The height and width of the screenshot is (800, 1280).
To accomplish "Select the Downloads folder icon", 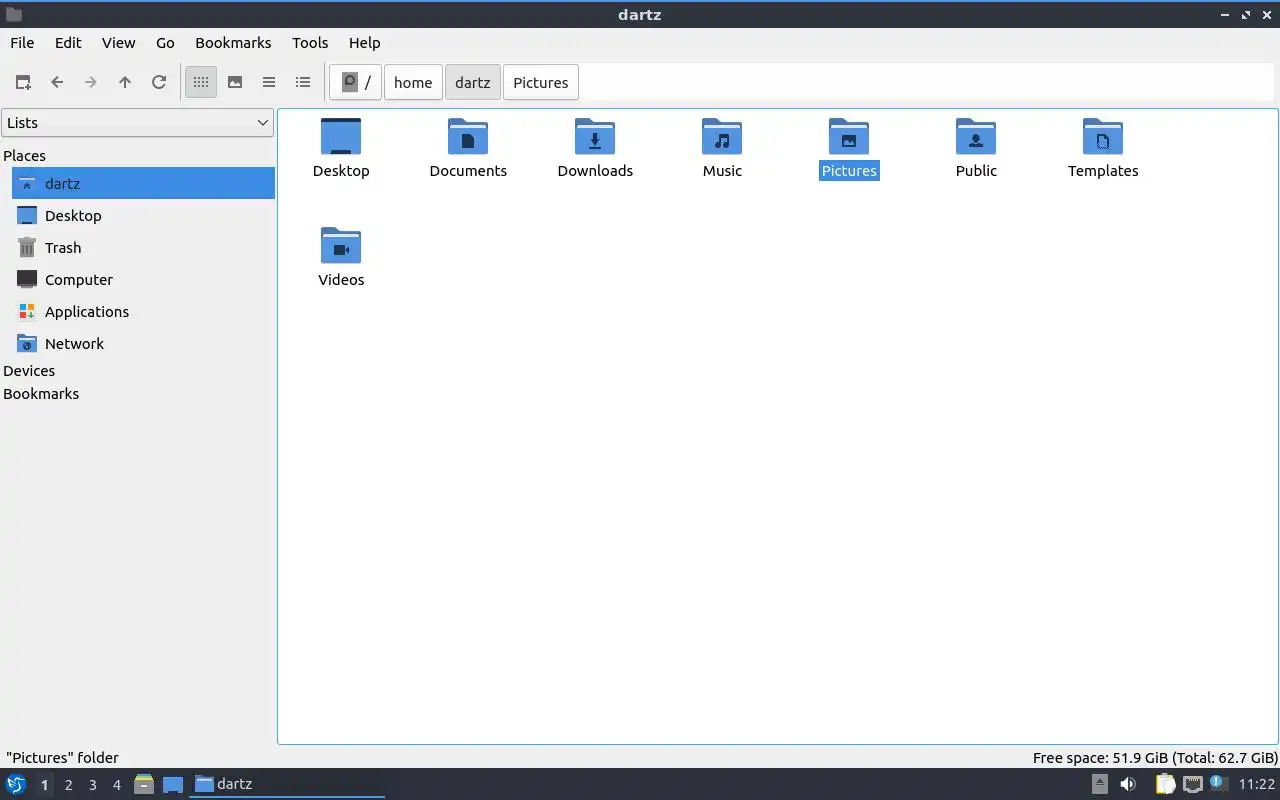I will tap(595, 148).
